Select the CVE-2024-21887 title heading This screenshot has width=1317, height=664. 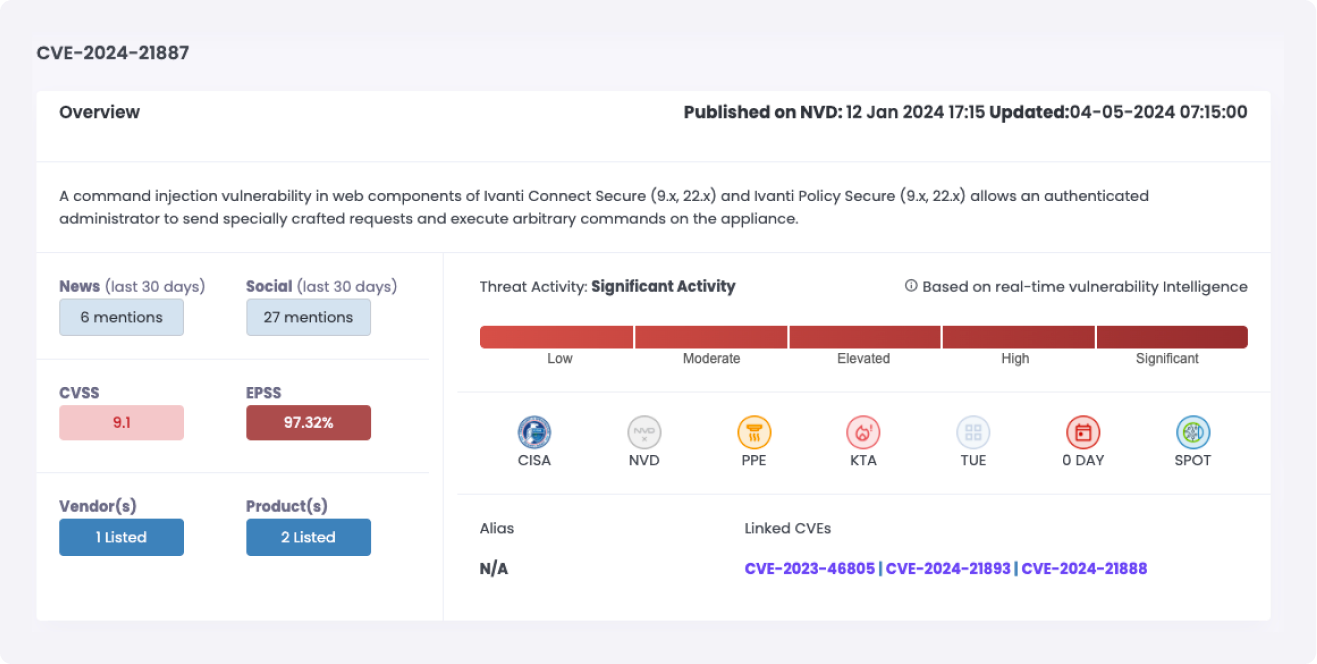point(112,52)
